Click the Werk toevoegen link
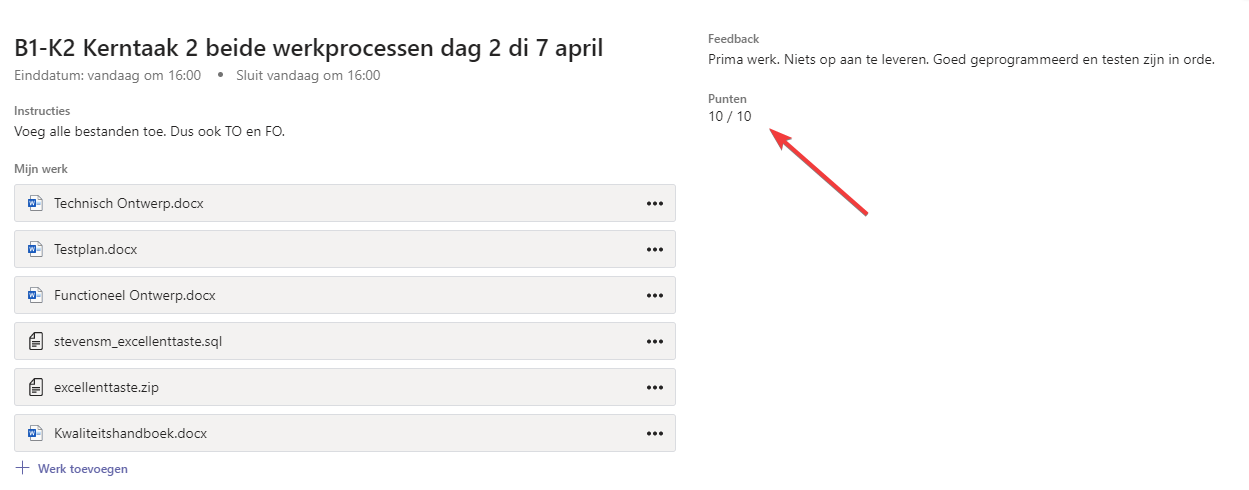 (82, 468)
